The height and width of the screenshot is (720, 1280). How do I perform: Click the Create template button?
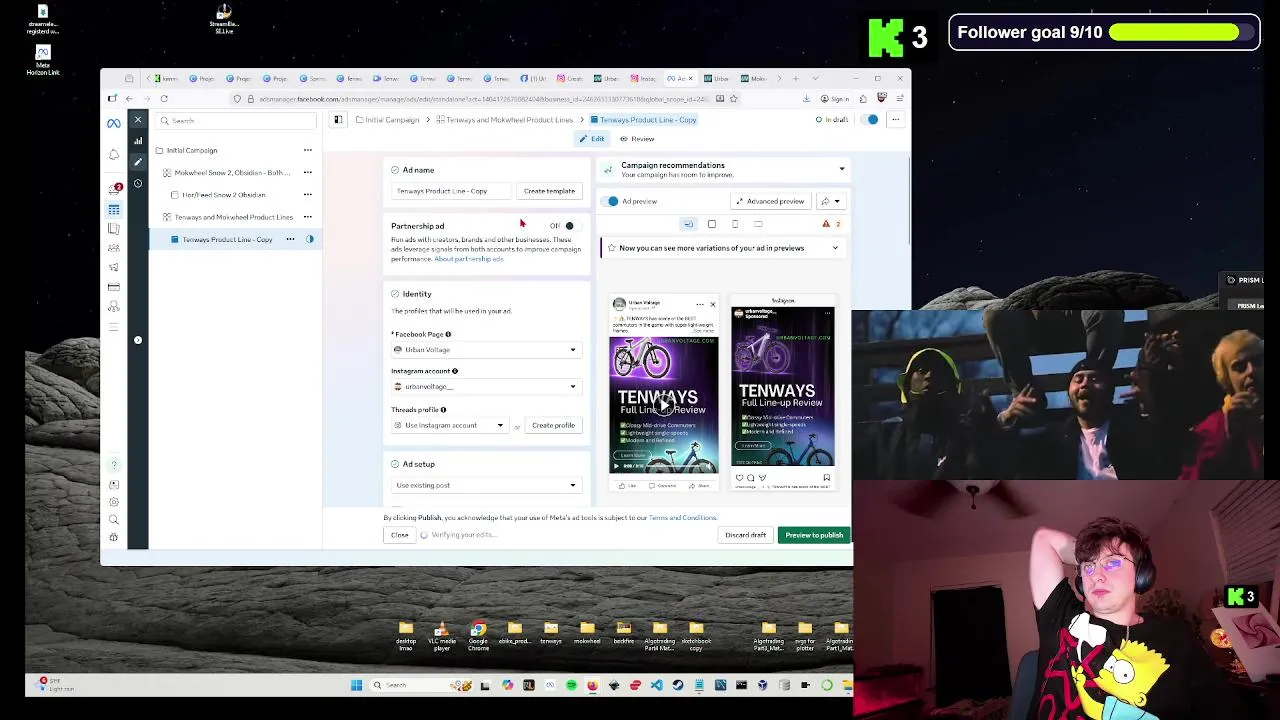click(549, 191)
